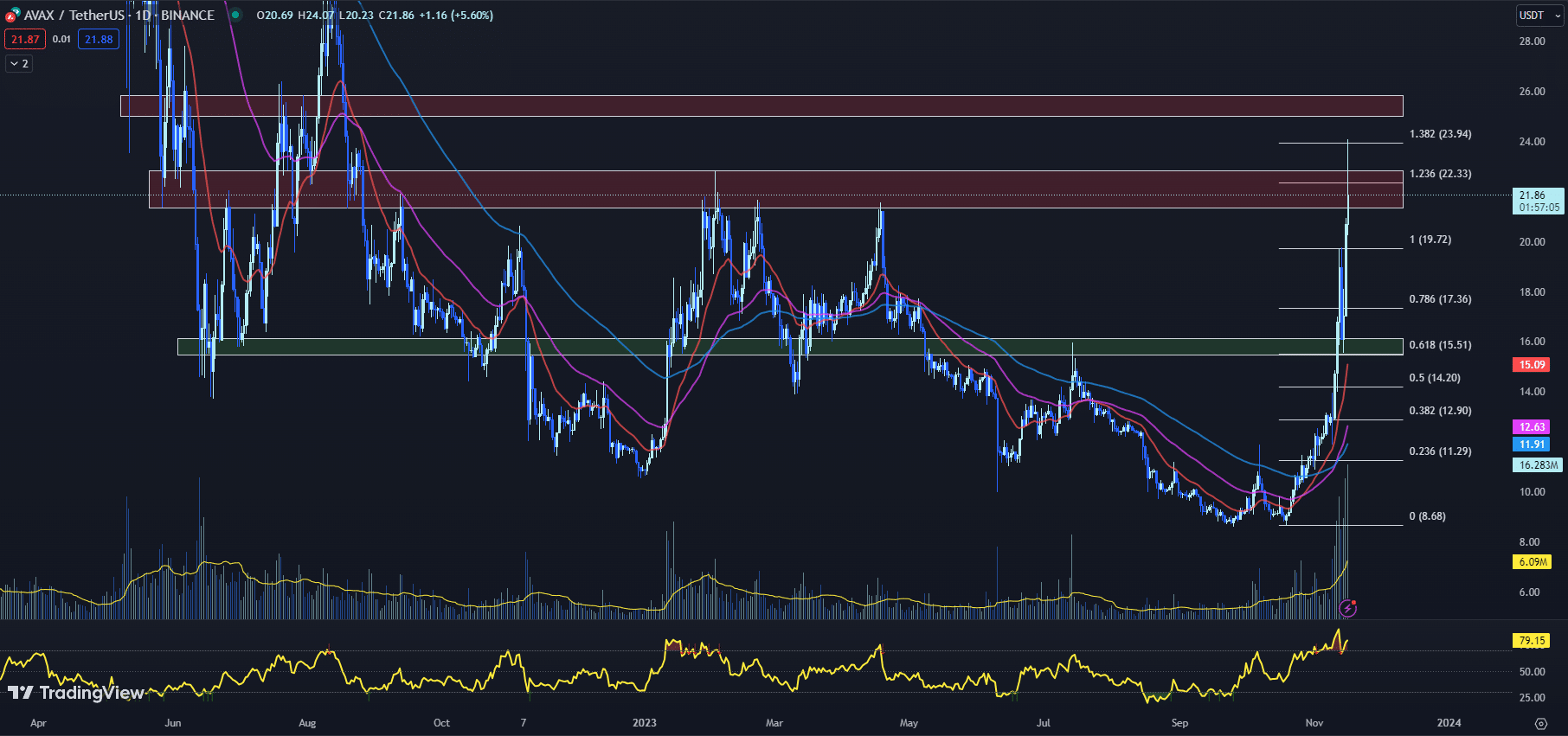Expand the collapsed indicators legend showing 2
This screenshot has height=736, width=1568.
[x=19, y=64]
